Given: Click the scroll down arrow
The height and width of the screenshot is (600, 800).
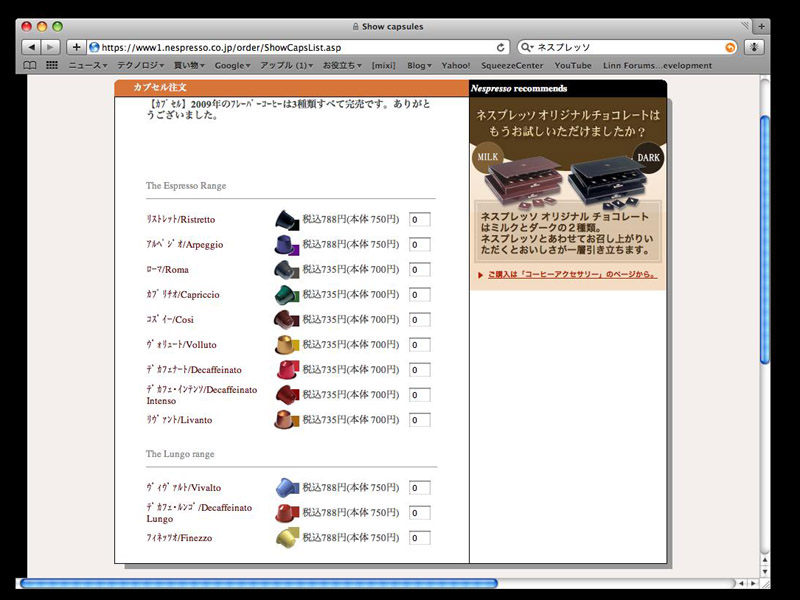Looking at the screenshot, I should (x=764, y=571).
